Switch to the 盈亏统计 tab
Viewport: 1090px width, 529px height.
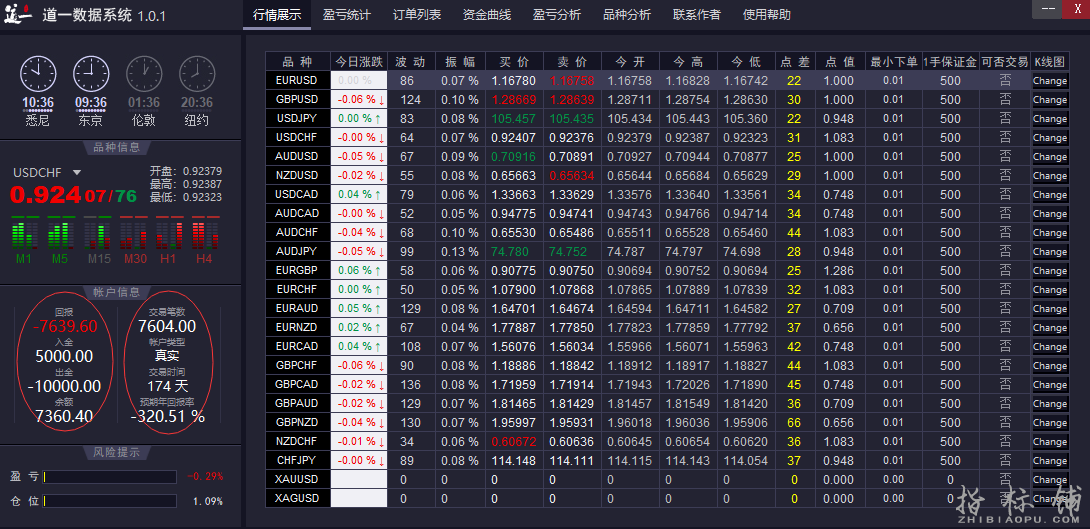click(346, 15)
